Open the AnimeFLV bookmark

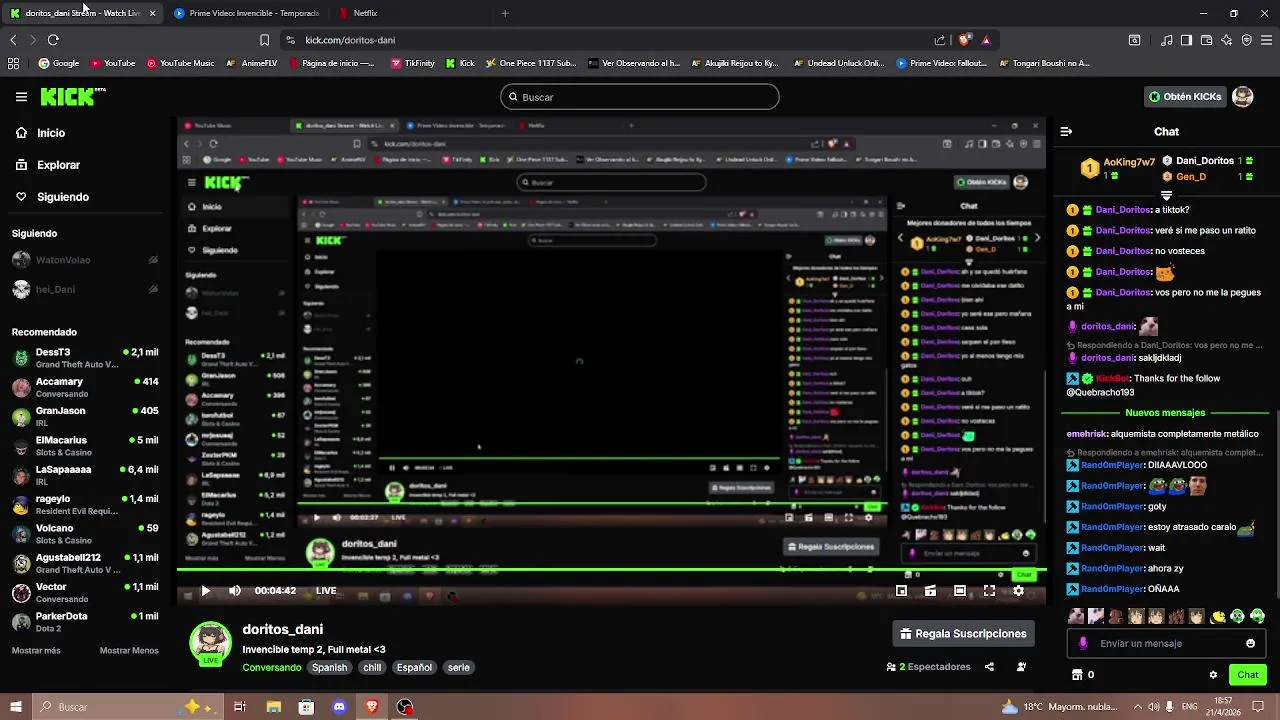(x=251, y=63)
